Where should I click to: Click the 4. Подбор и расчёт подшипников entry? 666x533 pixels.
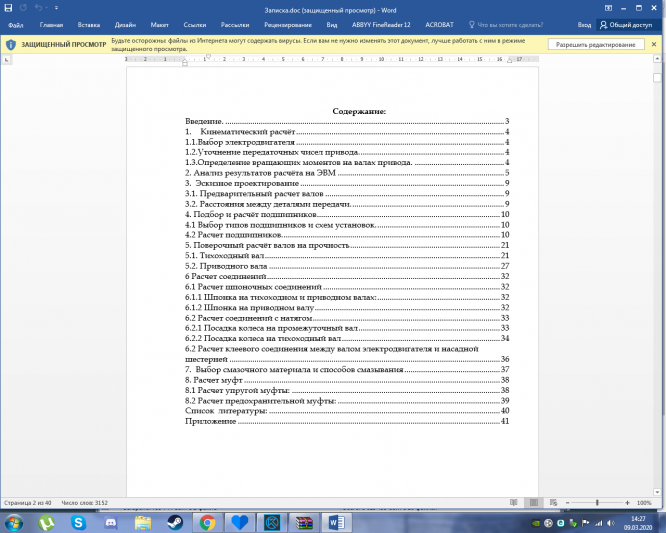coord(347,214)
